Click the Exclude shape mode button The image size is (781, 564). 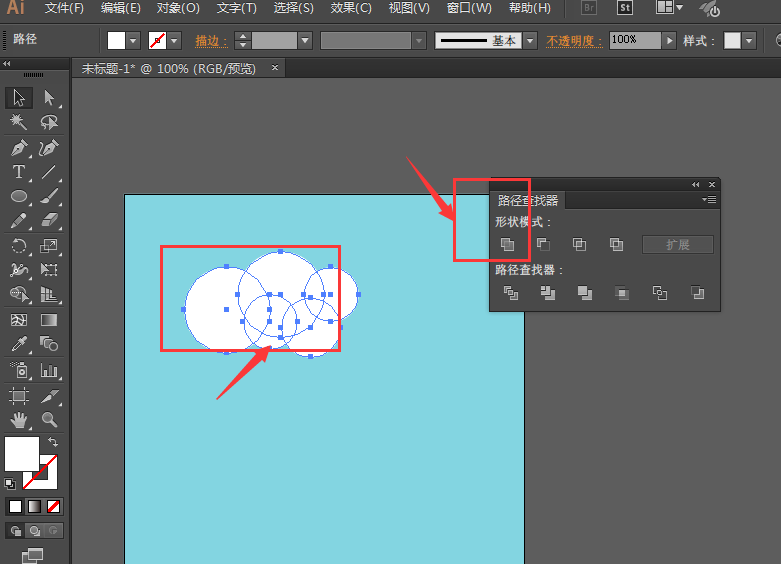click(616, 244)
